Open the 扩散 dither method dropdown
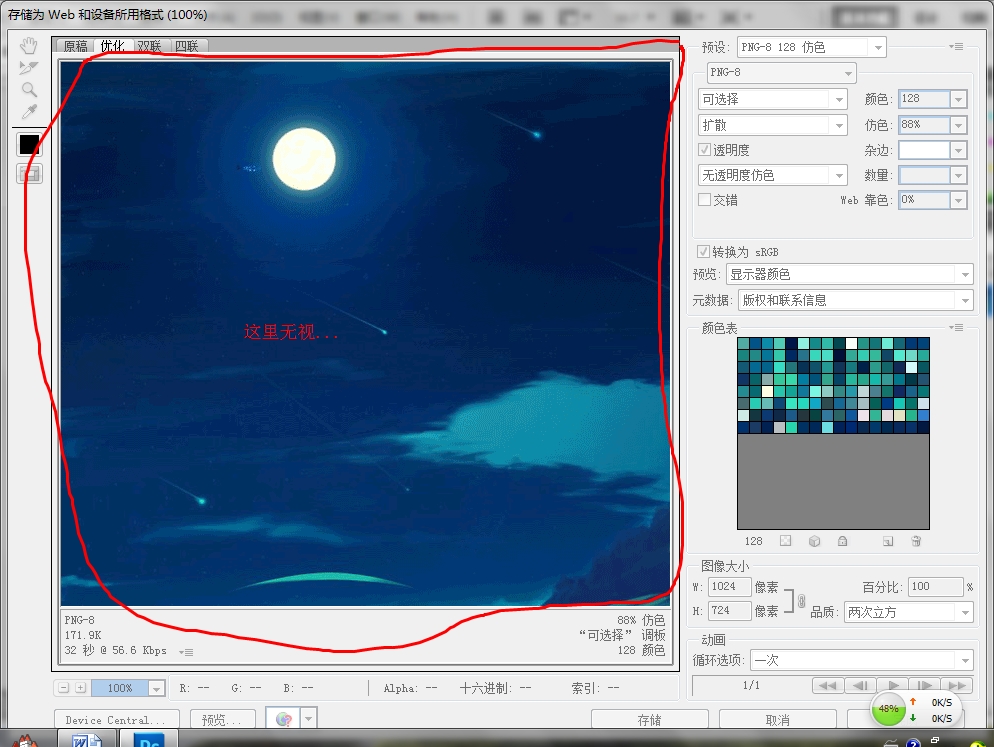Screen dimensions: 994x747 point(773,126)
